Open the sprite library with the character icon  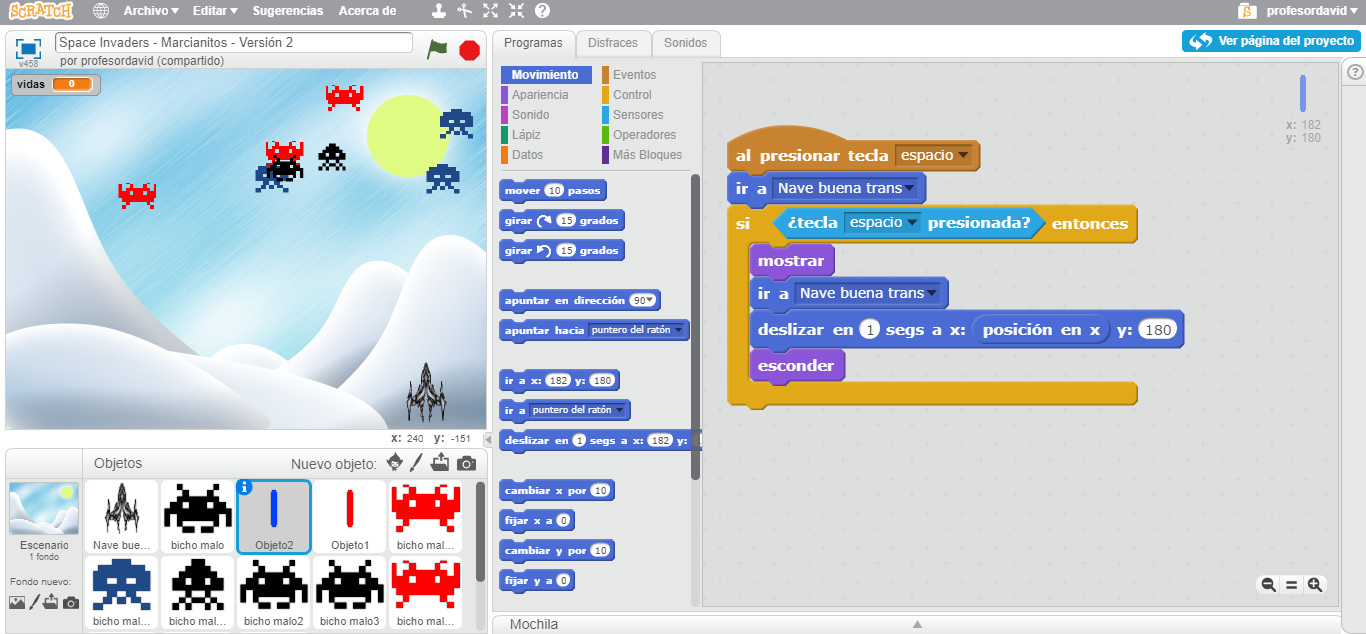394,462
